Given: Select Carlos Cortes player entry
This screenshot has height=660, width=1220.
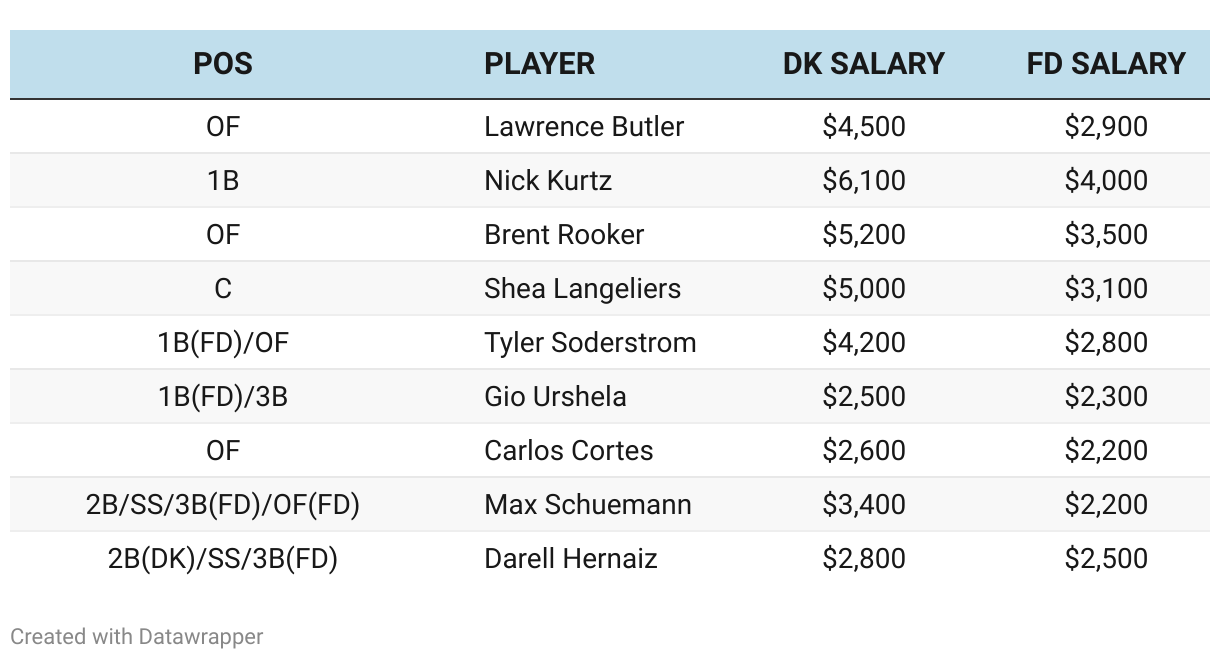Looking at the screenshot, I should (569, 451).
